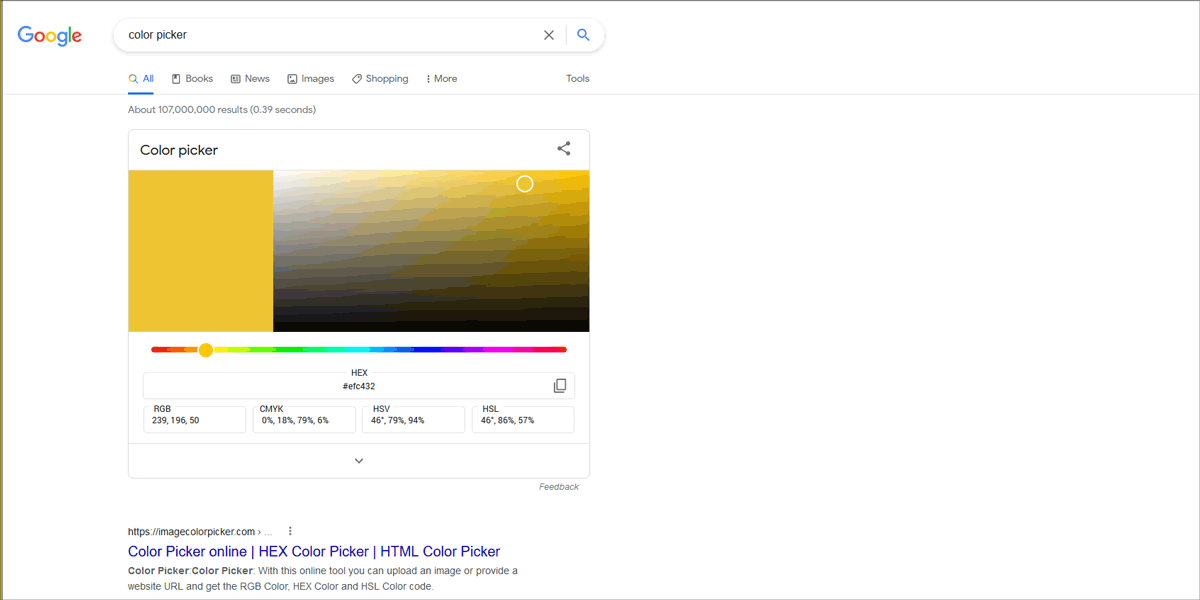
Task: Open the More search options menu
Action: pyautogui.click(x=441, y=79)
